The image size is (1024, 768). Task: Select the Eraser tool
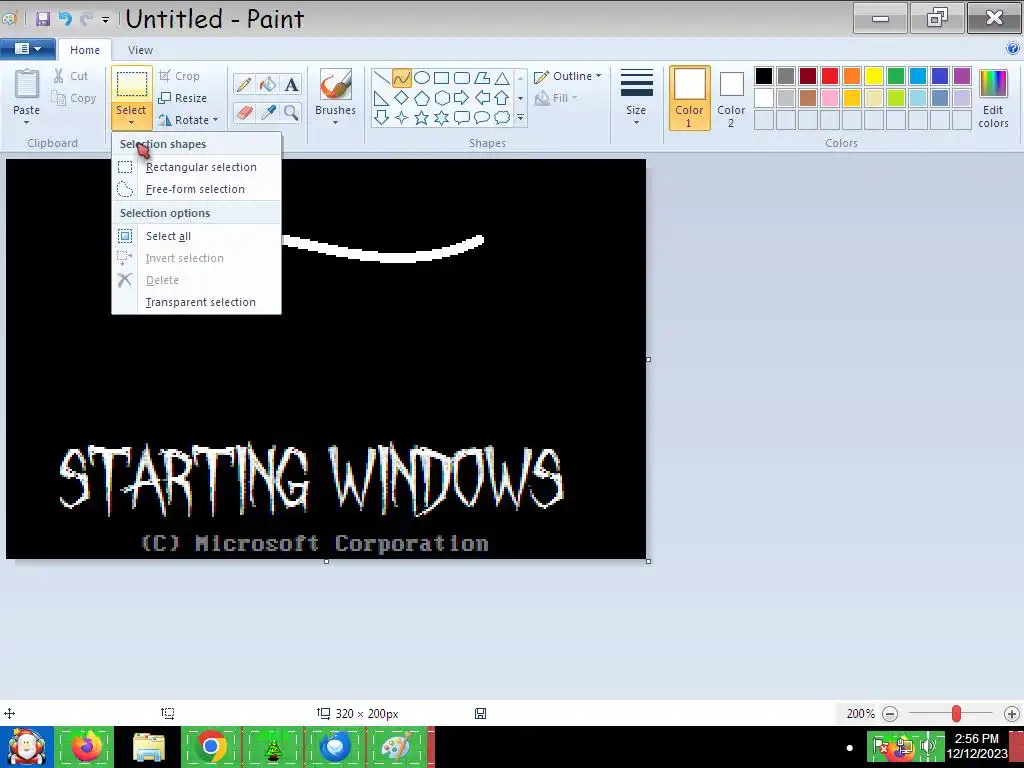tap(244, 112)
